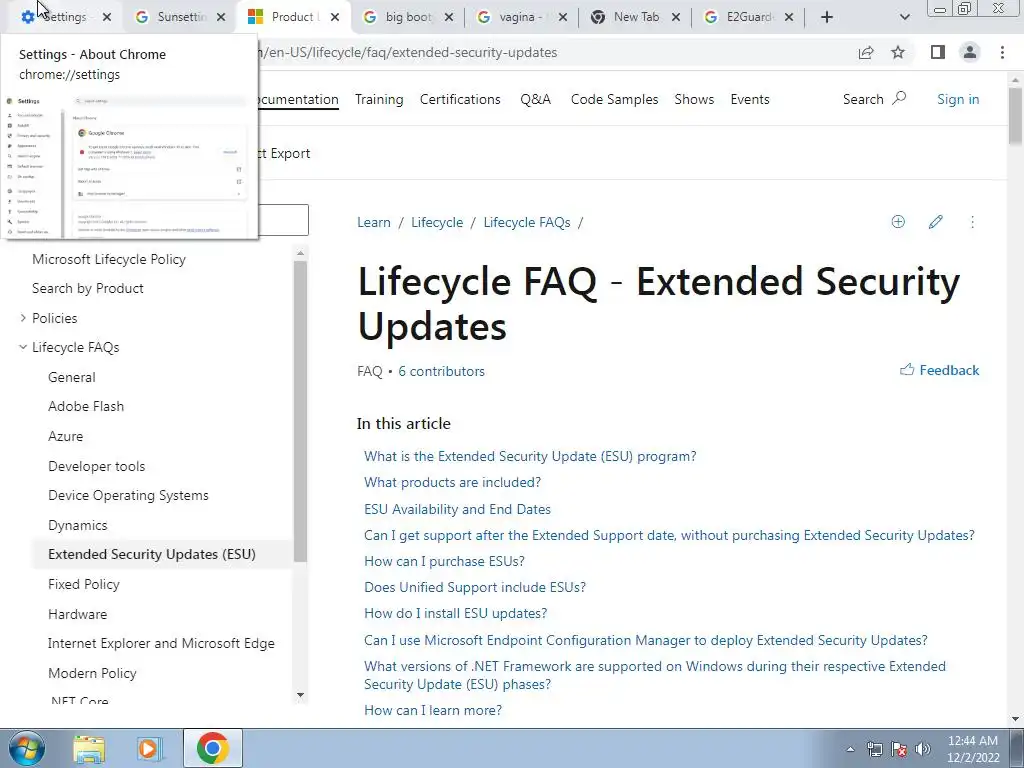Close the Sunsetting tab
The image size is (1024, 768).
(x=221, y=17)
